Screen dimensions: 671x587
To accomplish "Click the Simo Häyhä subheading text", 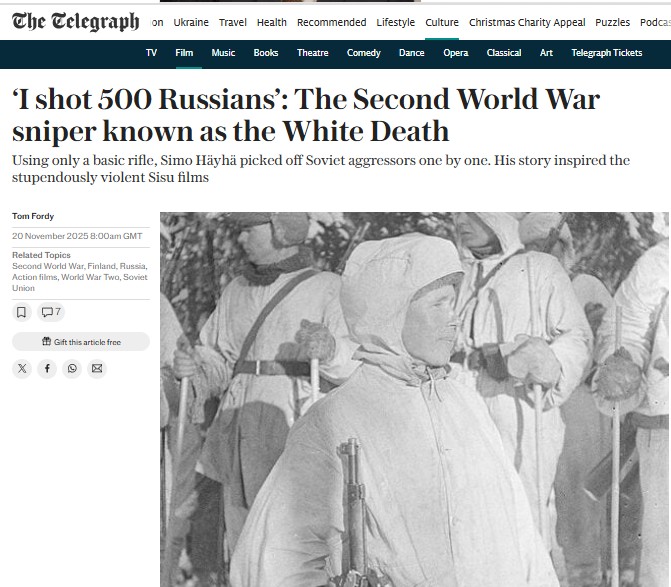I will [x=321, y=169].
